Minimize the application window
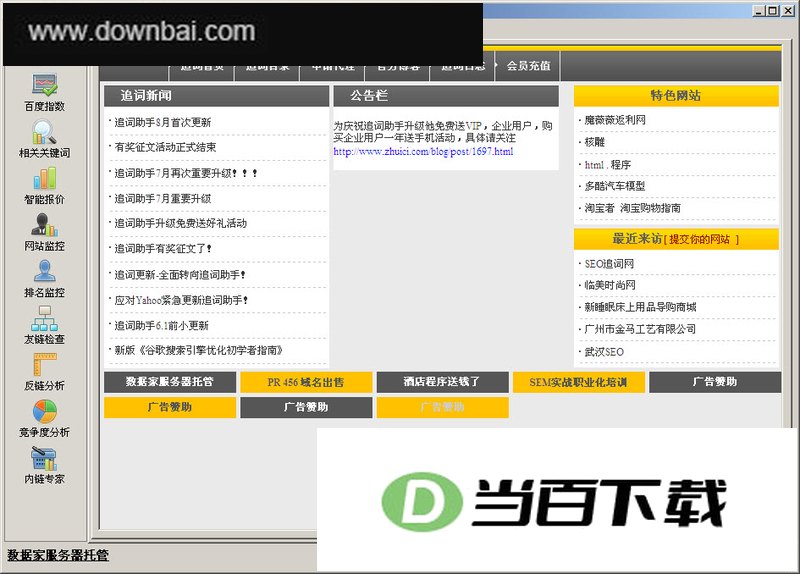The height and width of the screenshot is (574, 800). pos(759,11)
